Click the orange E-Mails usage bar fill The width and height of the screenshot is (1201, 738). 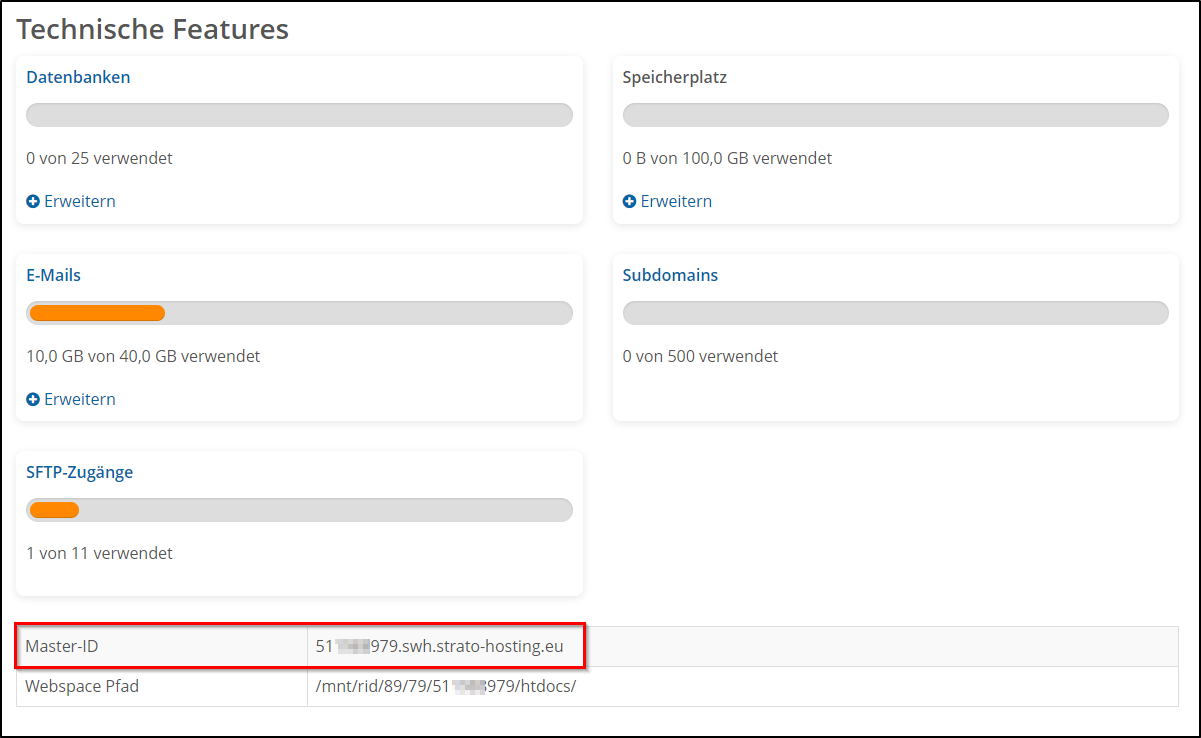(x=97, y=313)
